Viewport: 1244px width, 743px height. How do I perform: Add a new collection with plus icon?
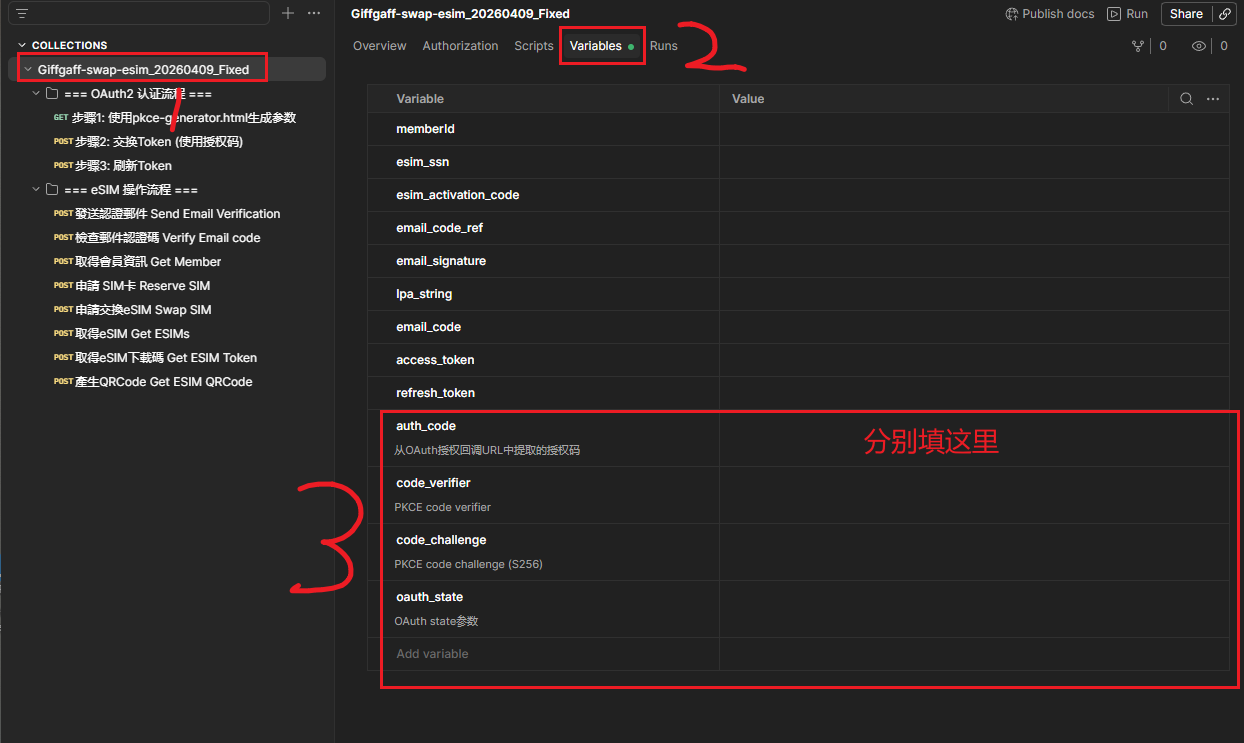pos(288,13)
